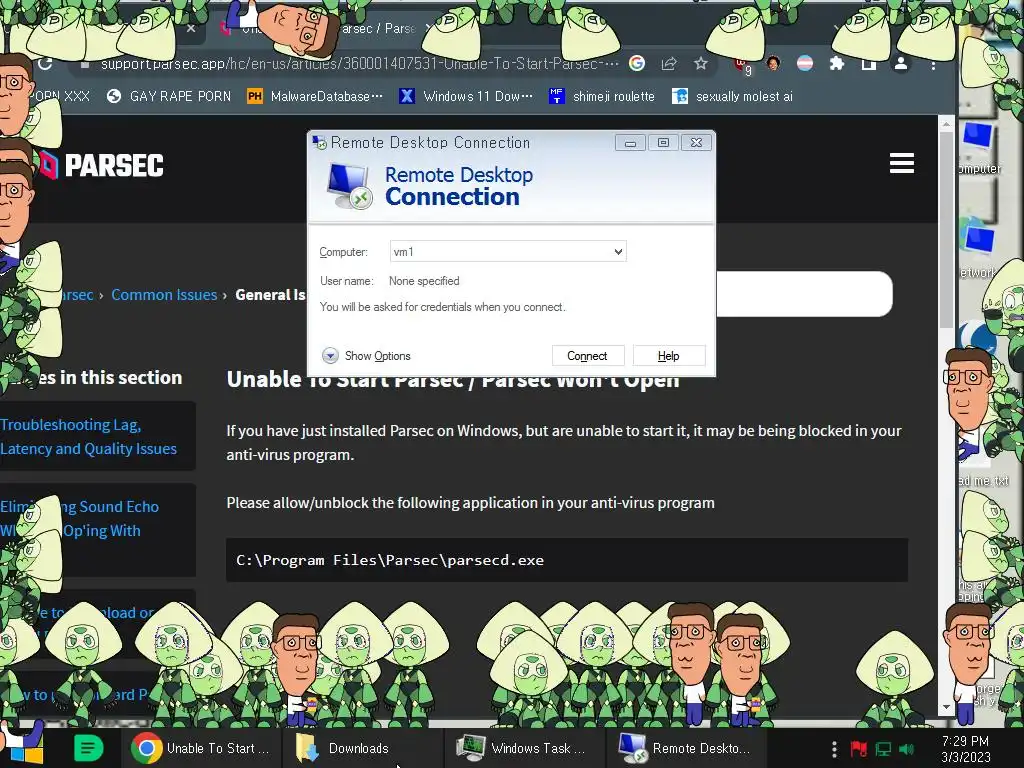This screenshot has width=1024, height=768.
Task: Click the scrollbar down arrow on page
Action: [946, 707]
